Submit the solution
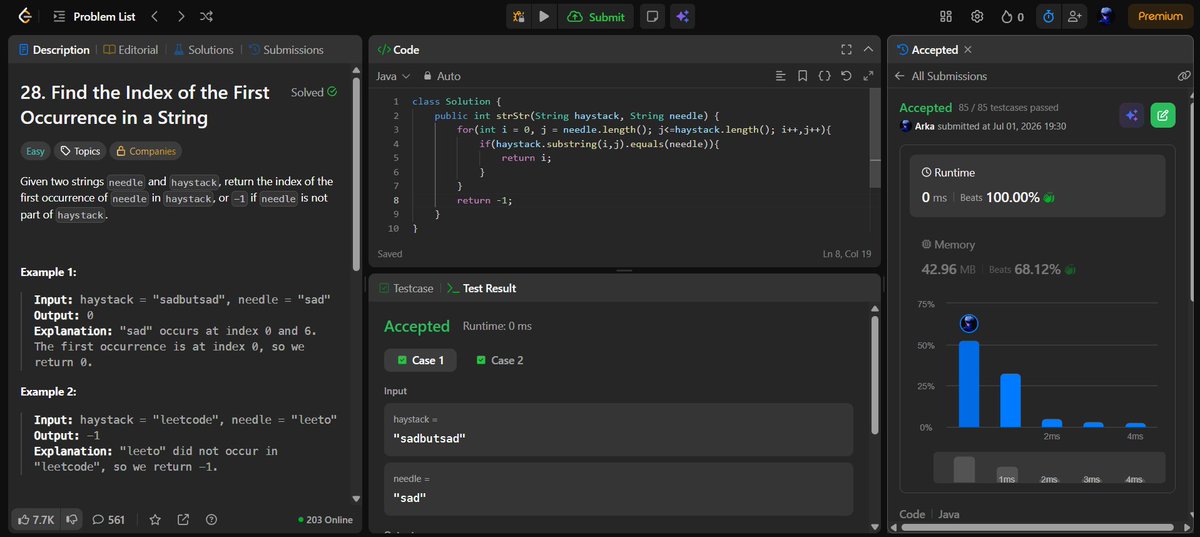Viewport: 1200px width, 537px height. [597, 16]
